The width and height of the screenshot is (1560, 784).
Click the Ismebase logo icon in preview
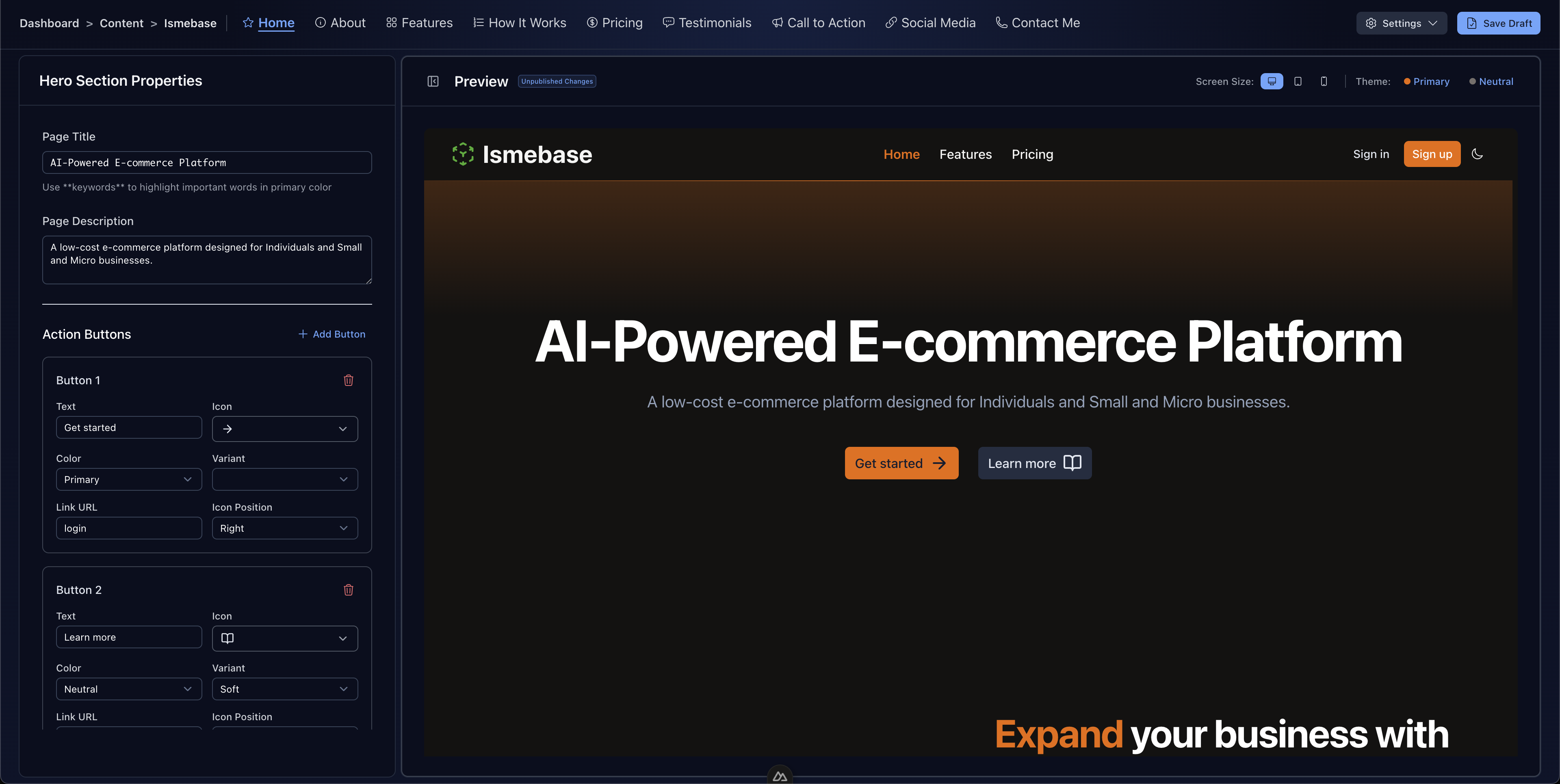point(463,154)
